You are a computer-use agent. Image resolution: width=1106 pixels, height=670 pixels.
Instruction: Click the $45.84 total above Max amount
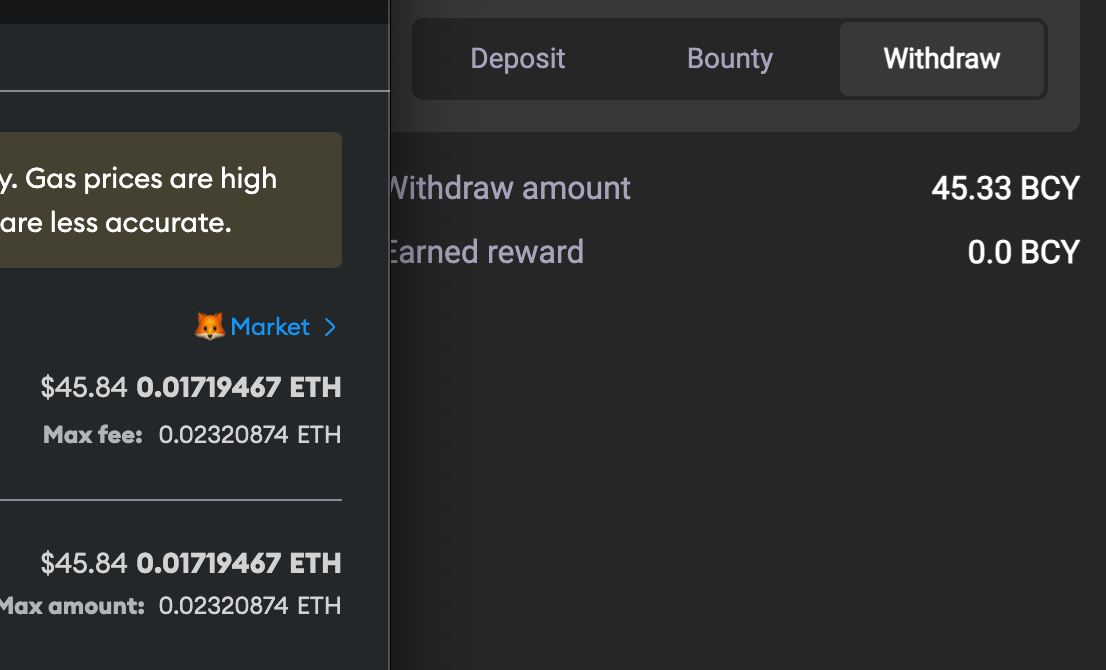83,564
